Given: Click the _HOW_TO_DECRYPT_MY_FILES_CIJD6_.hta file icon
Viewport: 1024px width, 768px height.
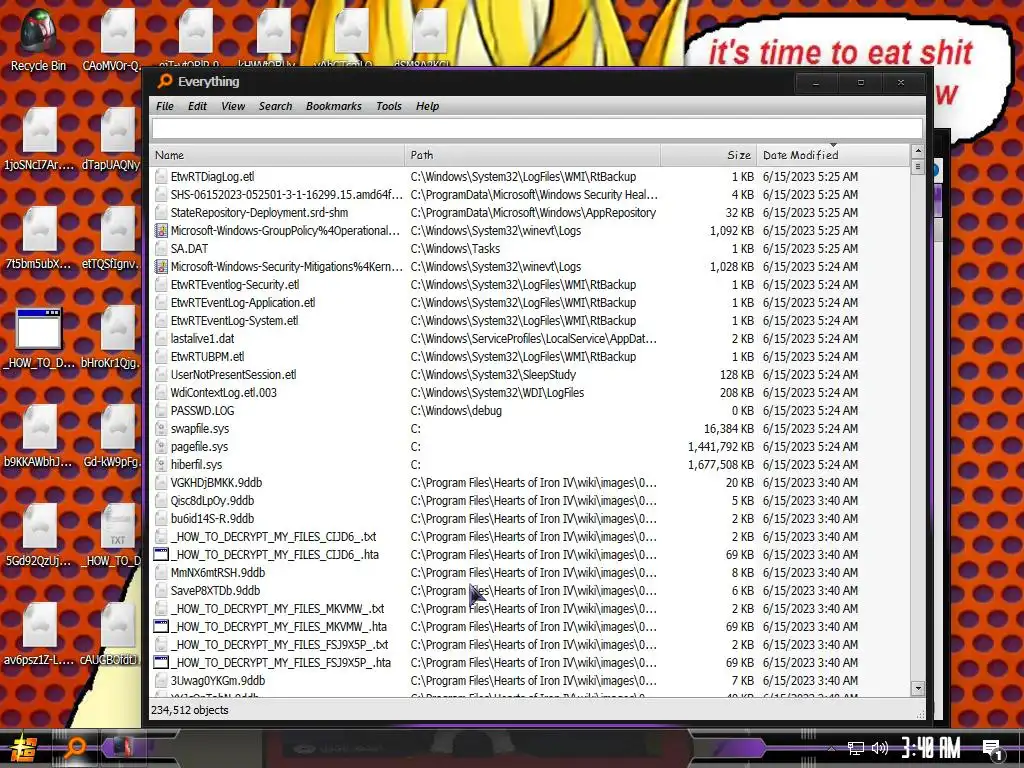Looking at the screenshot, I should pyautogui.click(x=161, y=554).
